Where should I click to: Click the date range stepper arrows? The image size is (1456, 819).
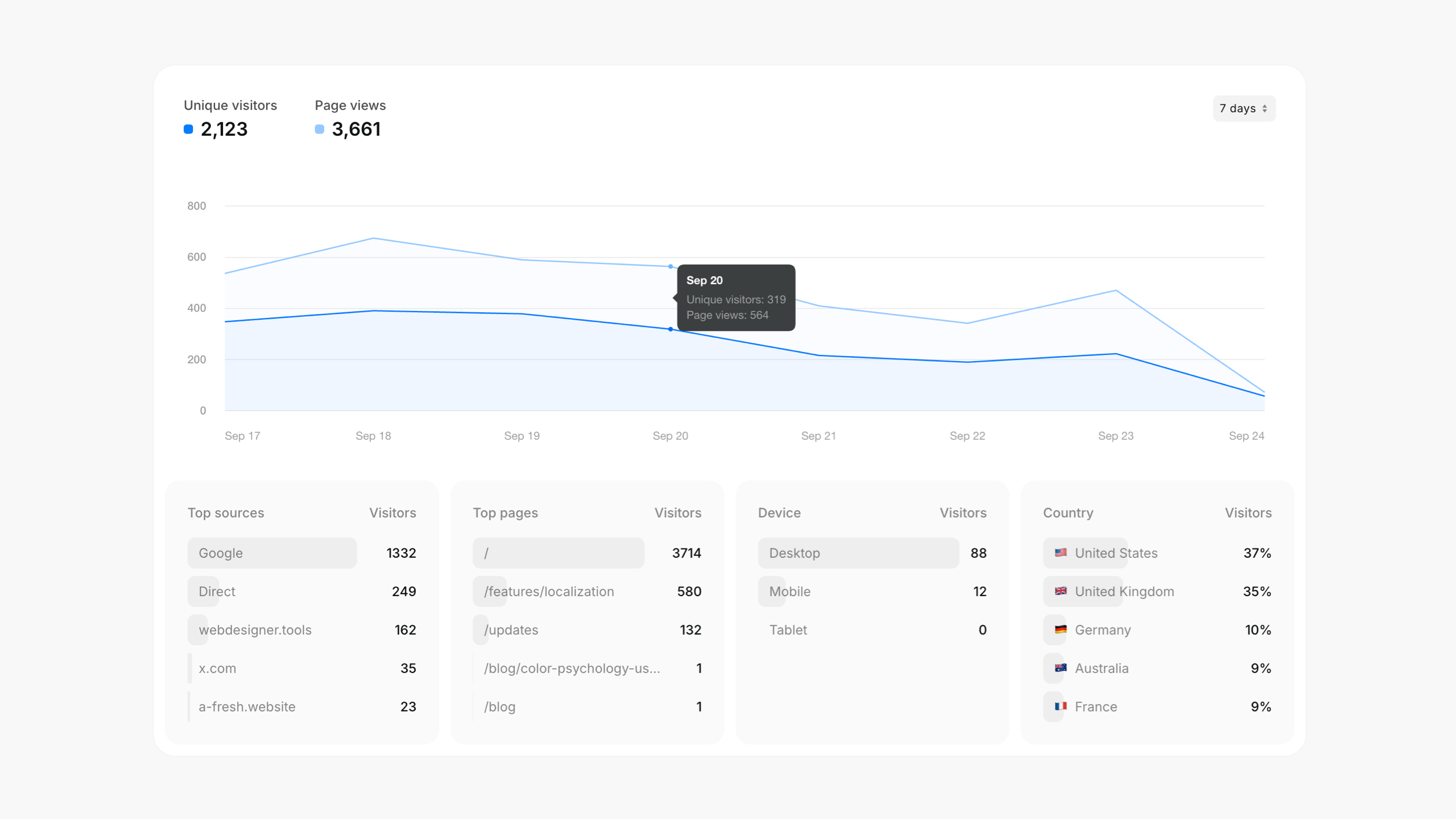coord(1265,108)
